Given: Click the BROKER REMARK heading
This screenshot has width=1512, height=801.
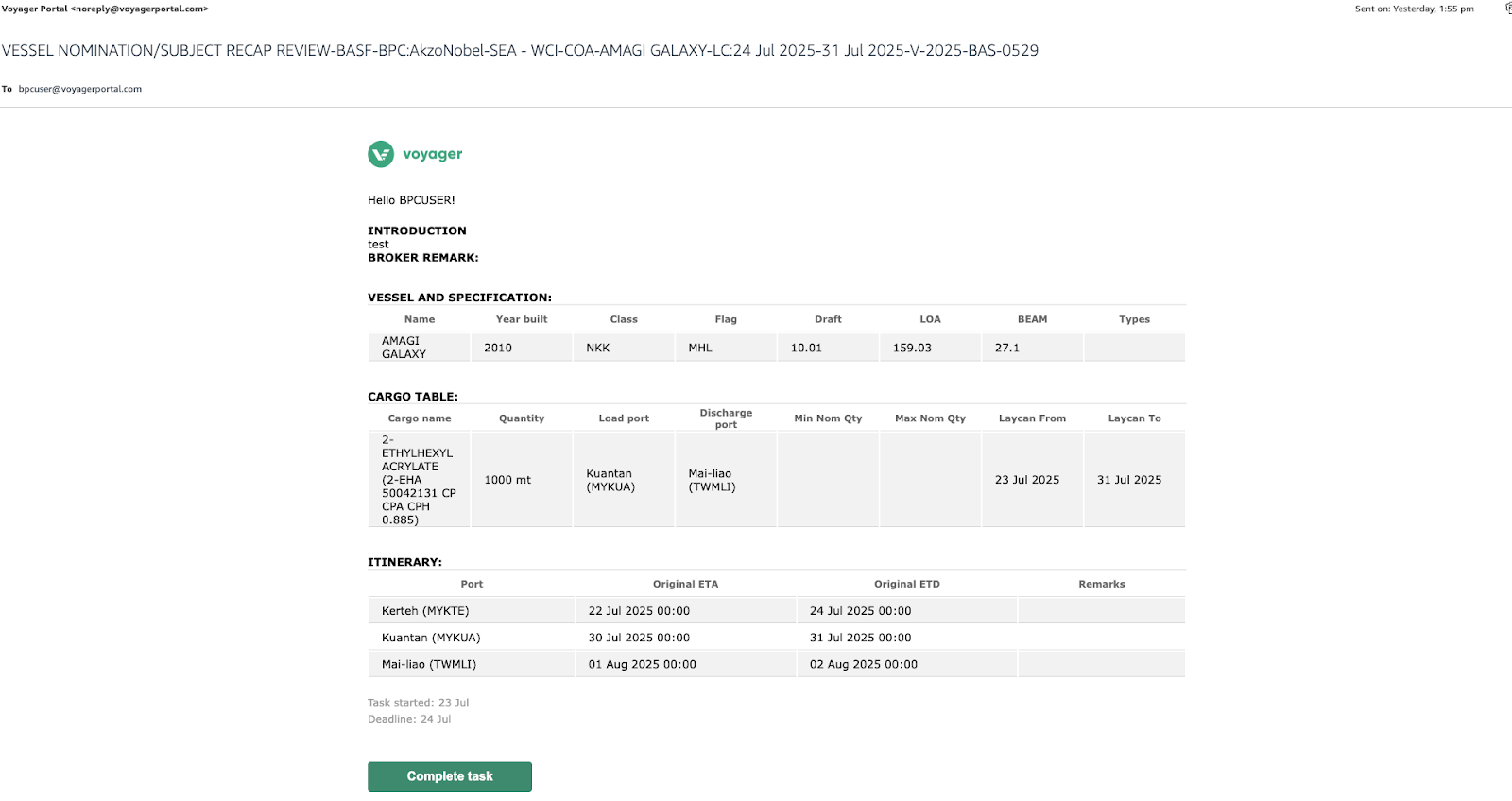Looking at the screenshot, I should [422, 257].
